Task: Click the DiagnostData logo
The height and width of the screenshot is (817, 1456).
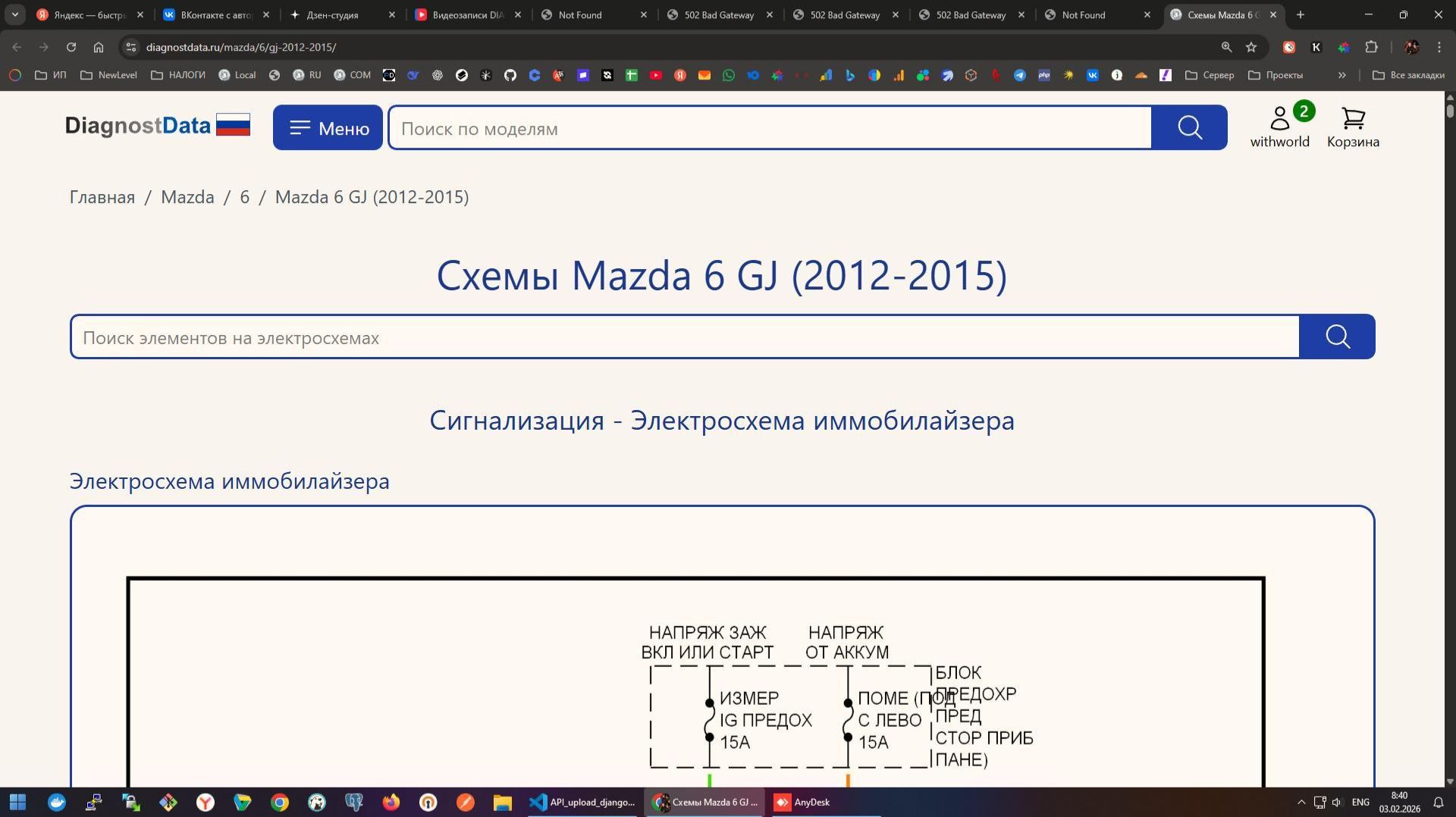Action: pos(158,126)
